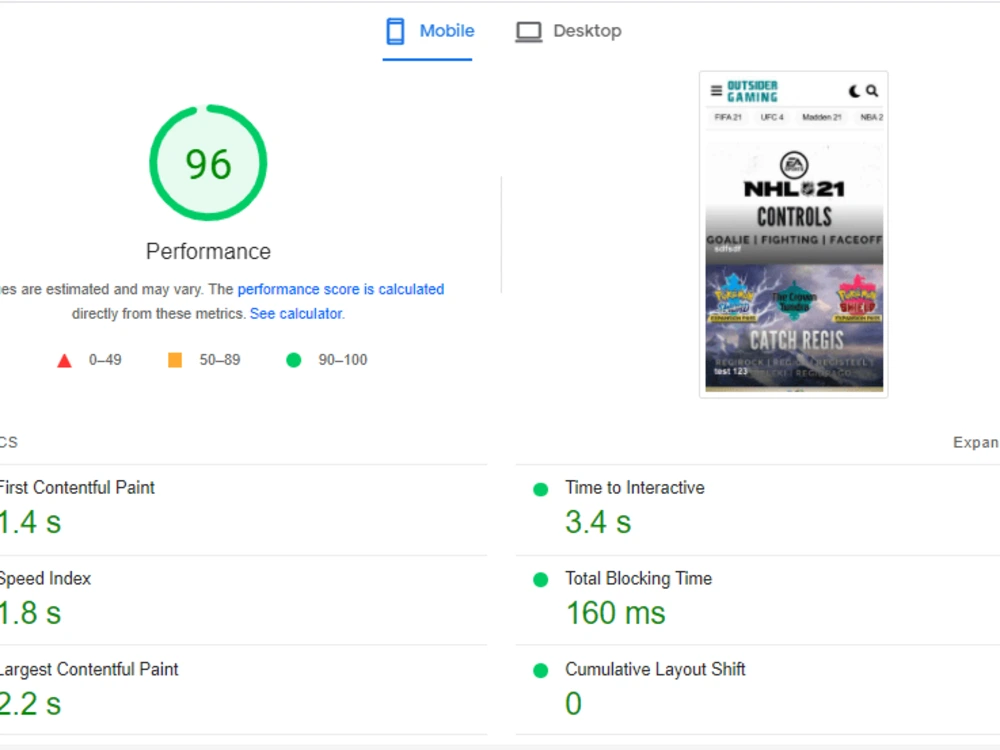1000x750 pixels.
Task: Click the '1.8 s' value
Action: click(x=30, y=613)
